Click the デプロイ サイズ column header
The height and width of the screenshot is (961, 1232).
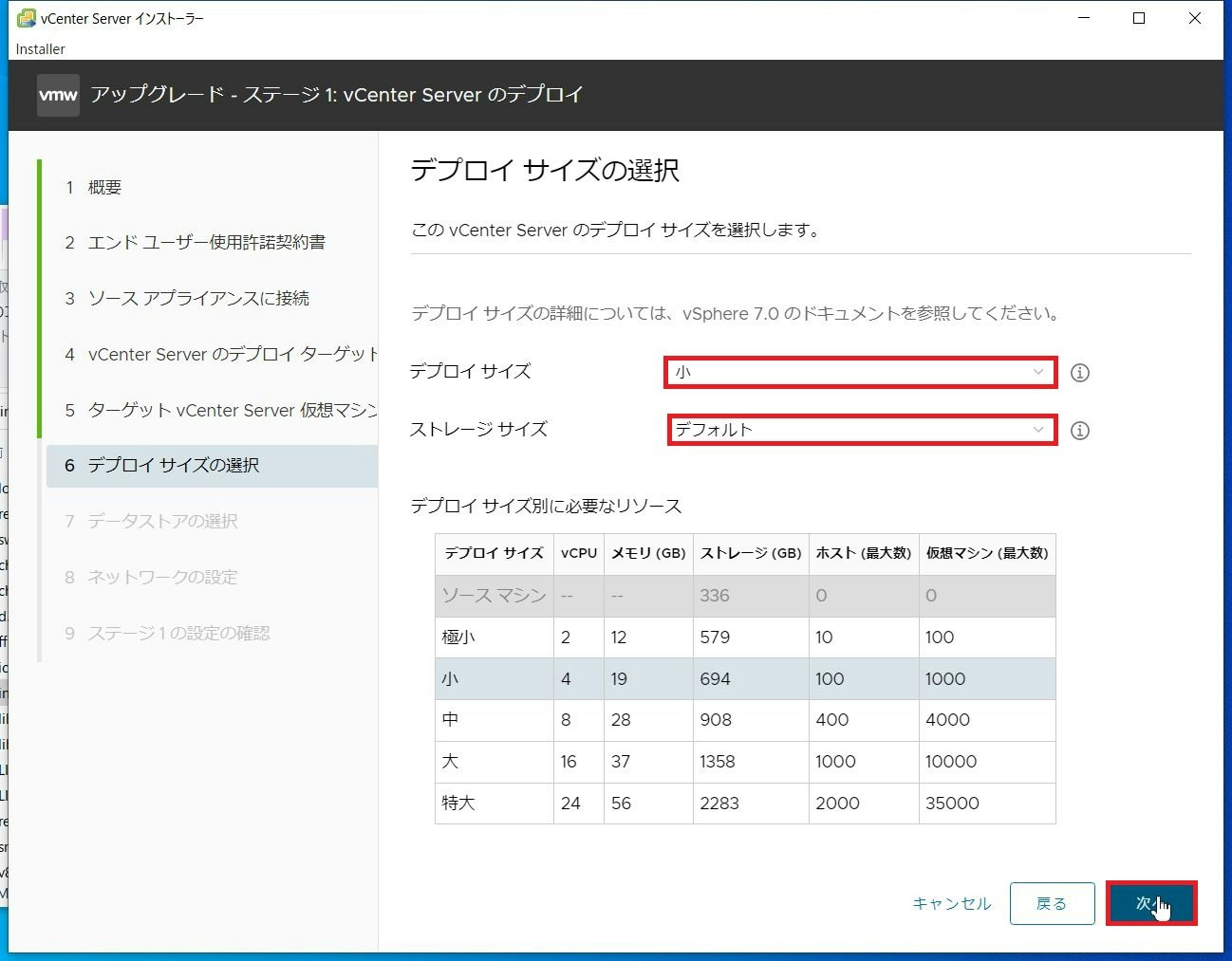pos(494,553)
